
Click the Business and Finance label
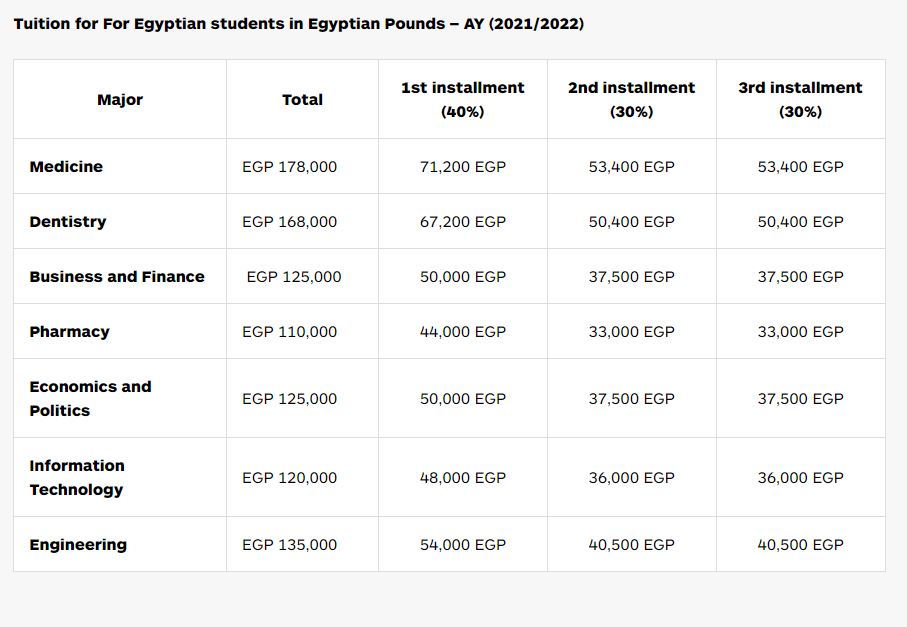pyautogui.click(x=117, y=276)
